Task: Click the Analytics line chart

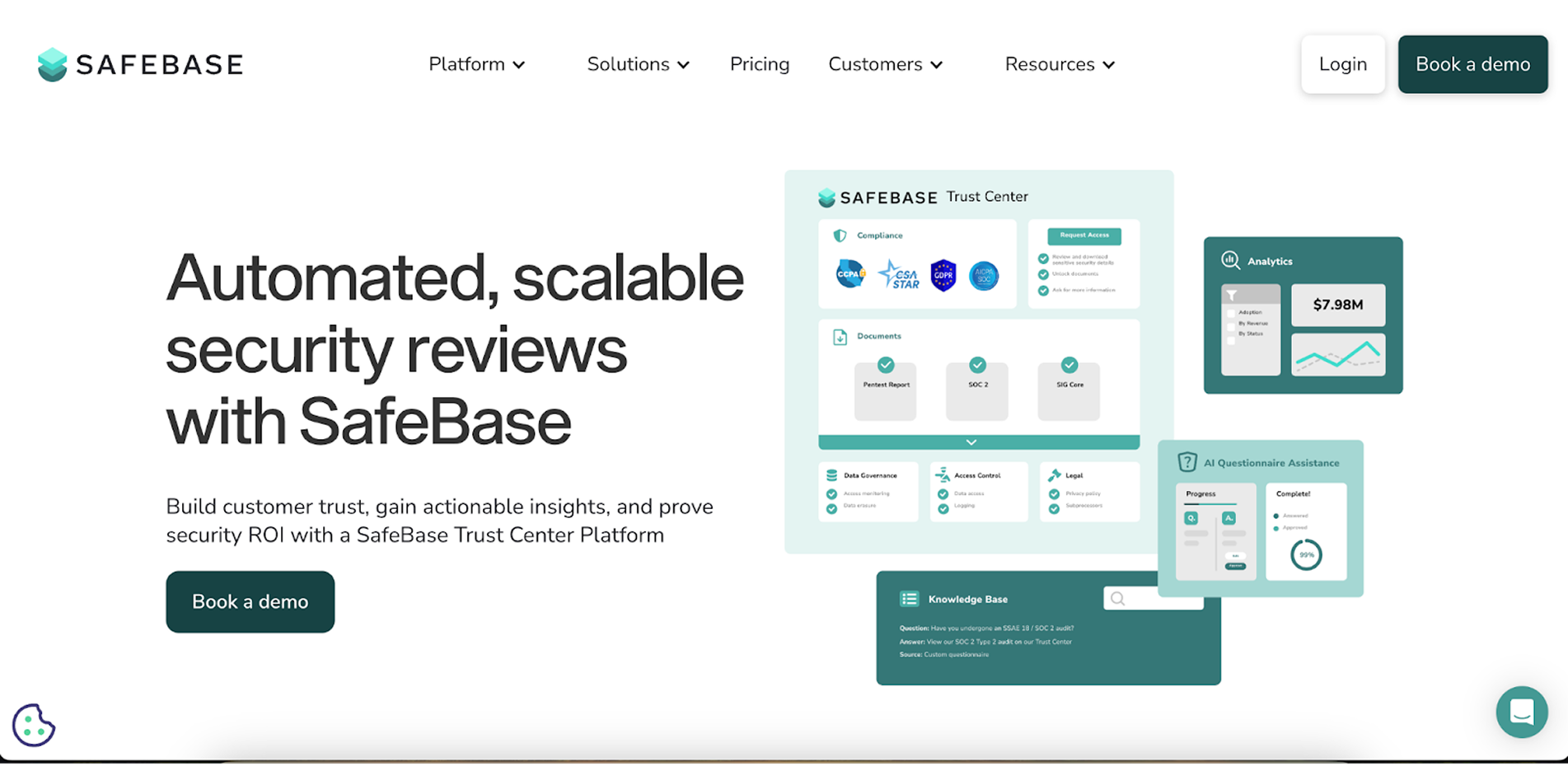Action: pos(1338,354)
